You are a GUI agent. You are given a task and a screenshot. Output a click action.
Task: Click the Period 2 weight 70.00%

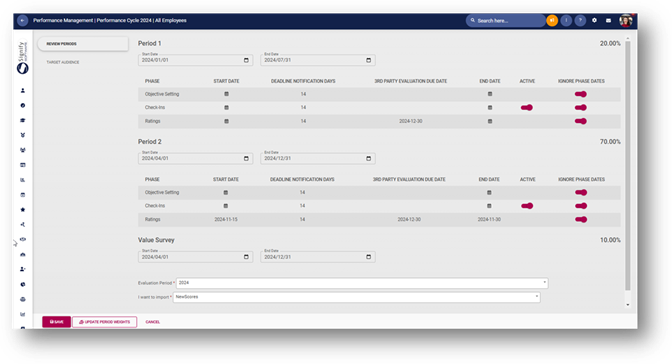click(610, 141)
